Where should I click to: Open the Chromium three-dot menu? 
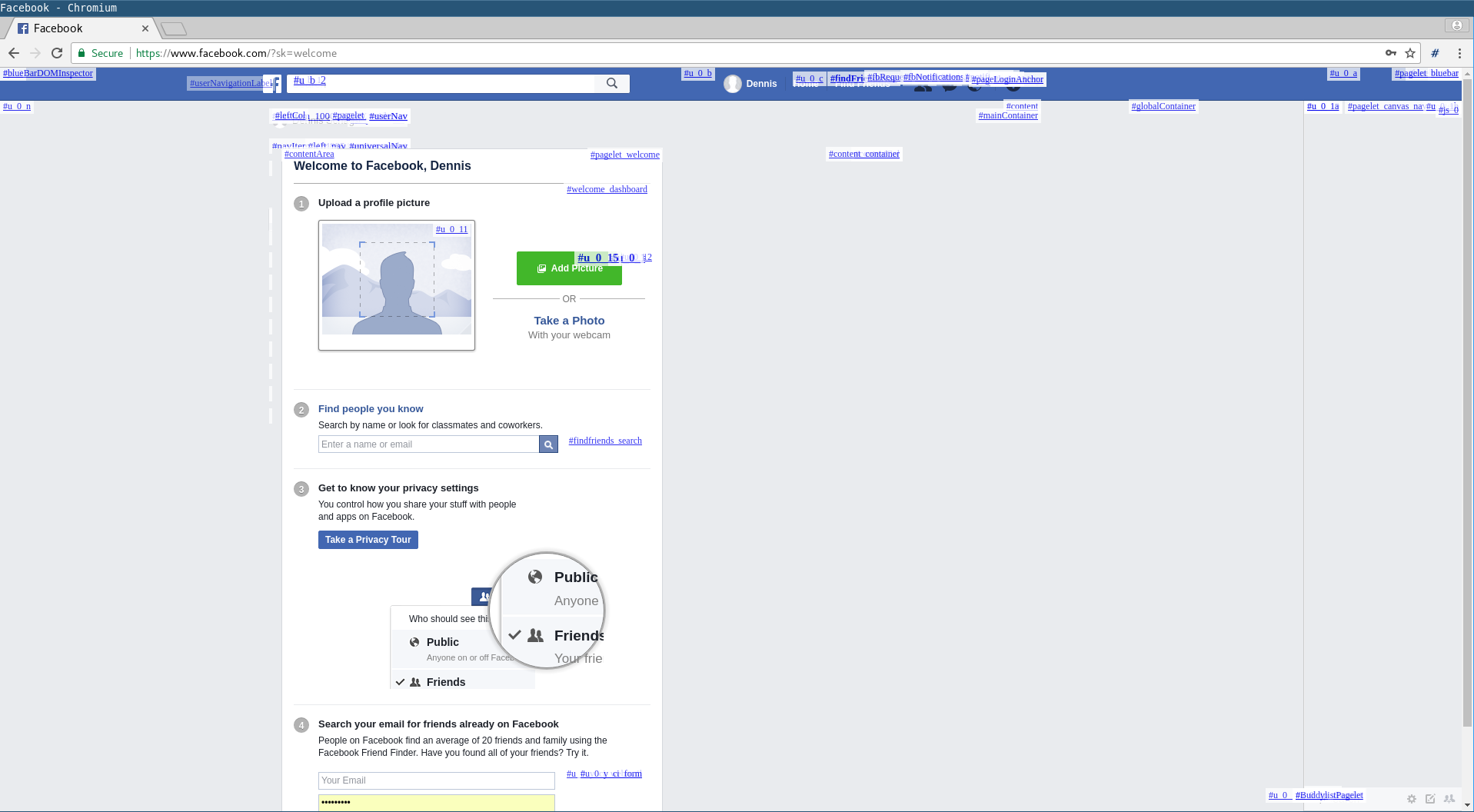(1459, 53)
